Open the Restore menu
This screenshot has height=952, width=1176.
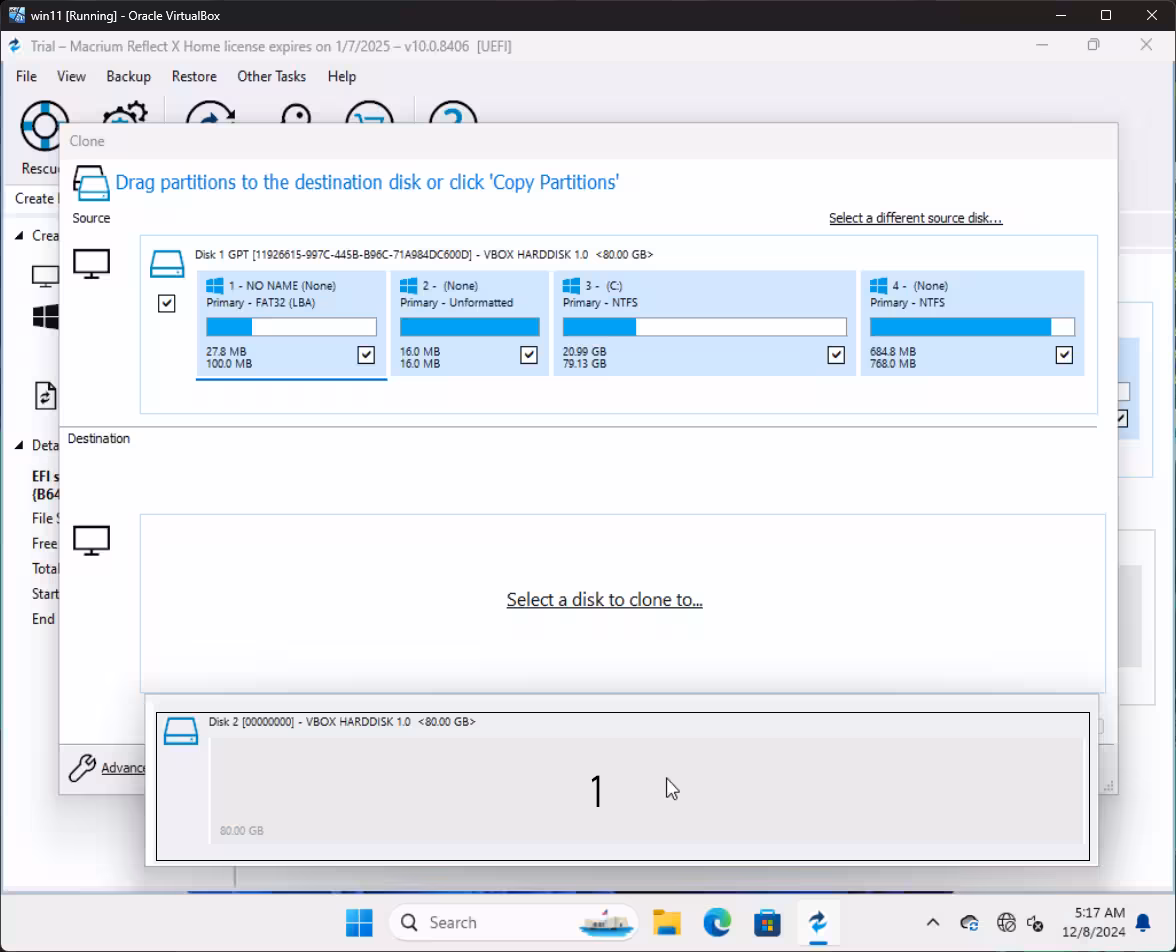tap(194, 77)
